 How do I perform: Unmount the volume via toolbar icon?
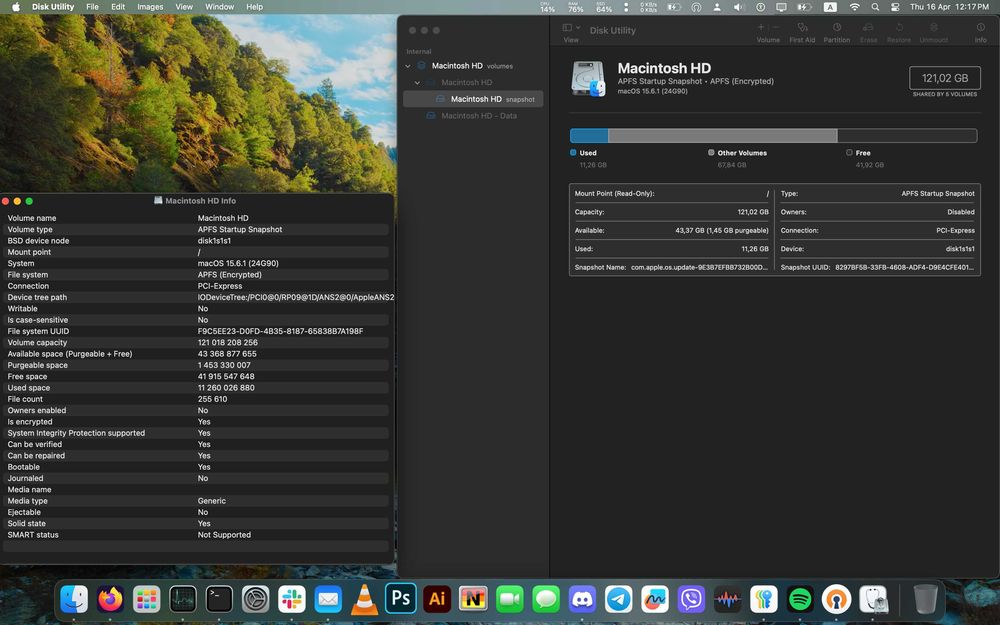point(933,28)
